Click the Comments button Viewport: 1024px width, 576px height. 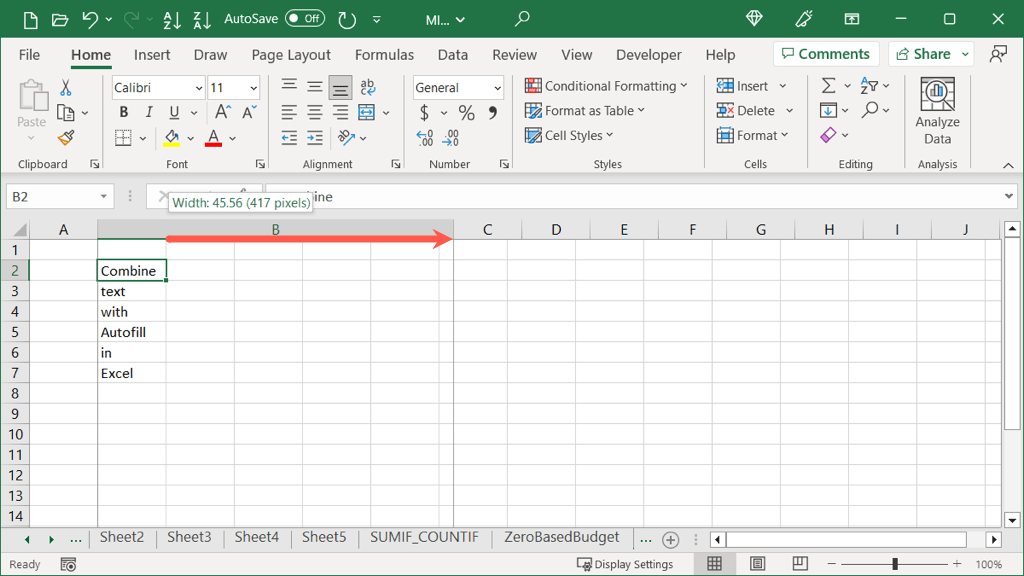[x=825, y=54]
